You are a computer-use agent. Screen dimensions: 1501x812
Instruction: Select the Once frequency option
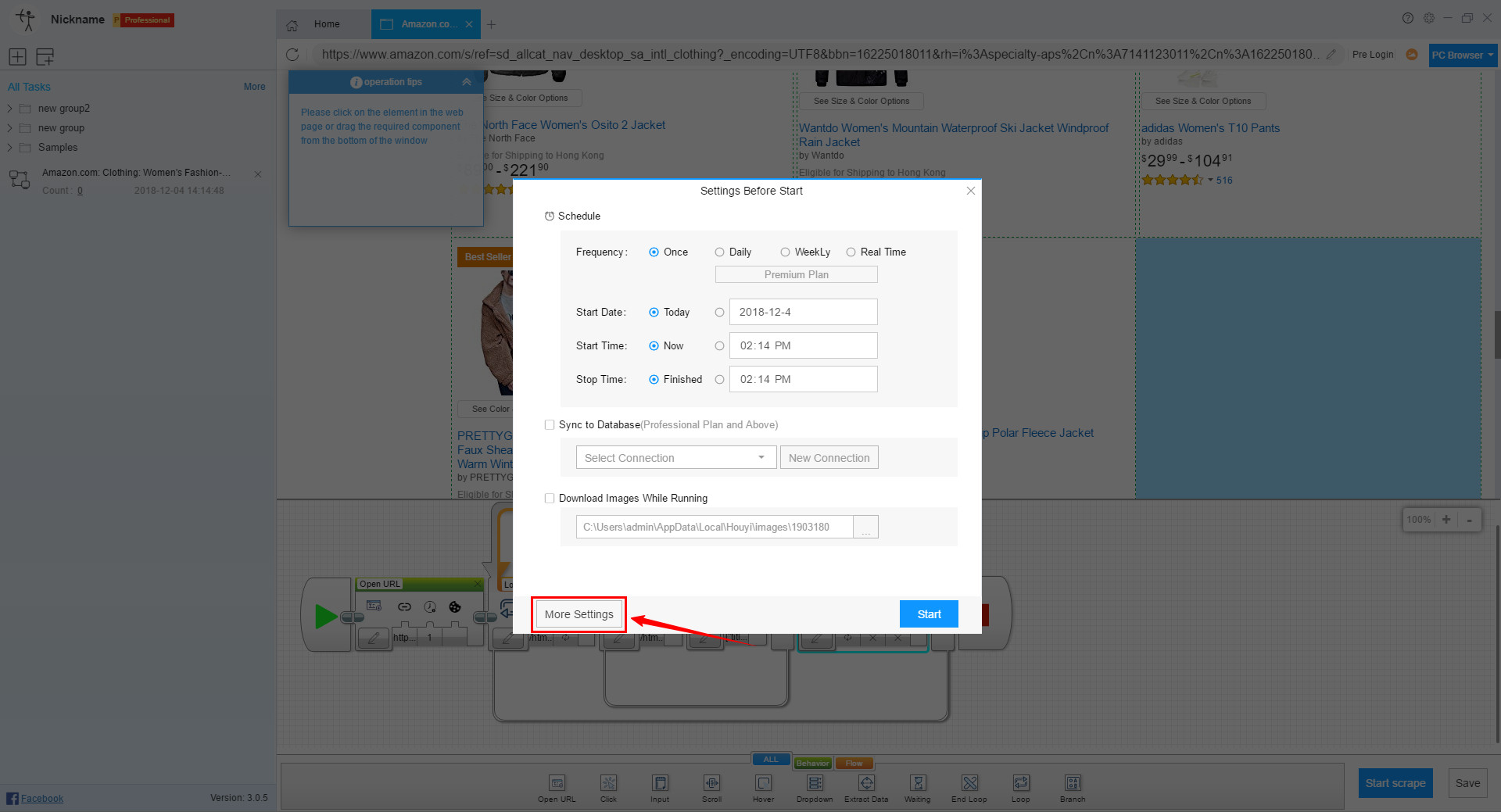tap(654, 252)
